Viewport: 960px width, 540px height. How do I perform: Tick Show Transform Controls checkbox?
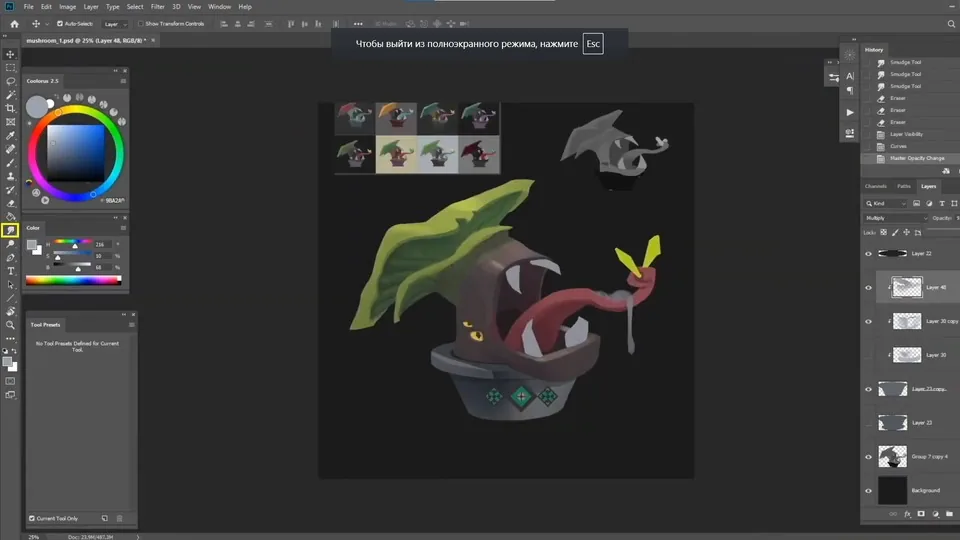pos(141,24)
